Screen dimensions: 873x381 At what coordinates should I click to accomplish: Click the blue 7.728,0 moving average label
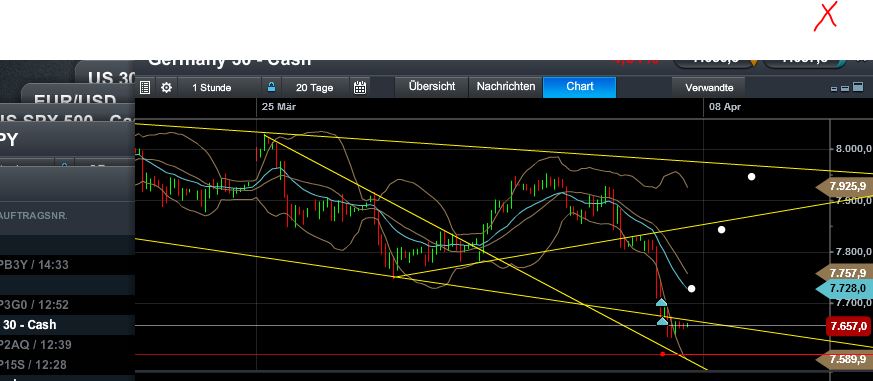(x=844, y=288)
